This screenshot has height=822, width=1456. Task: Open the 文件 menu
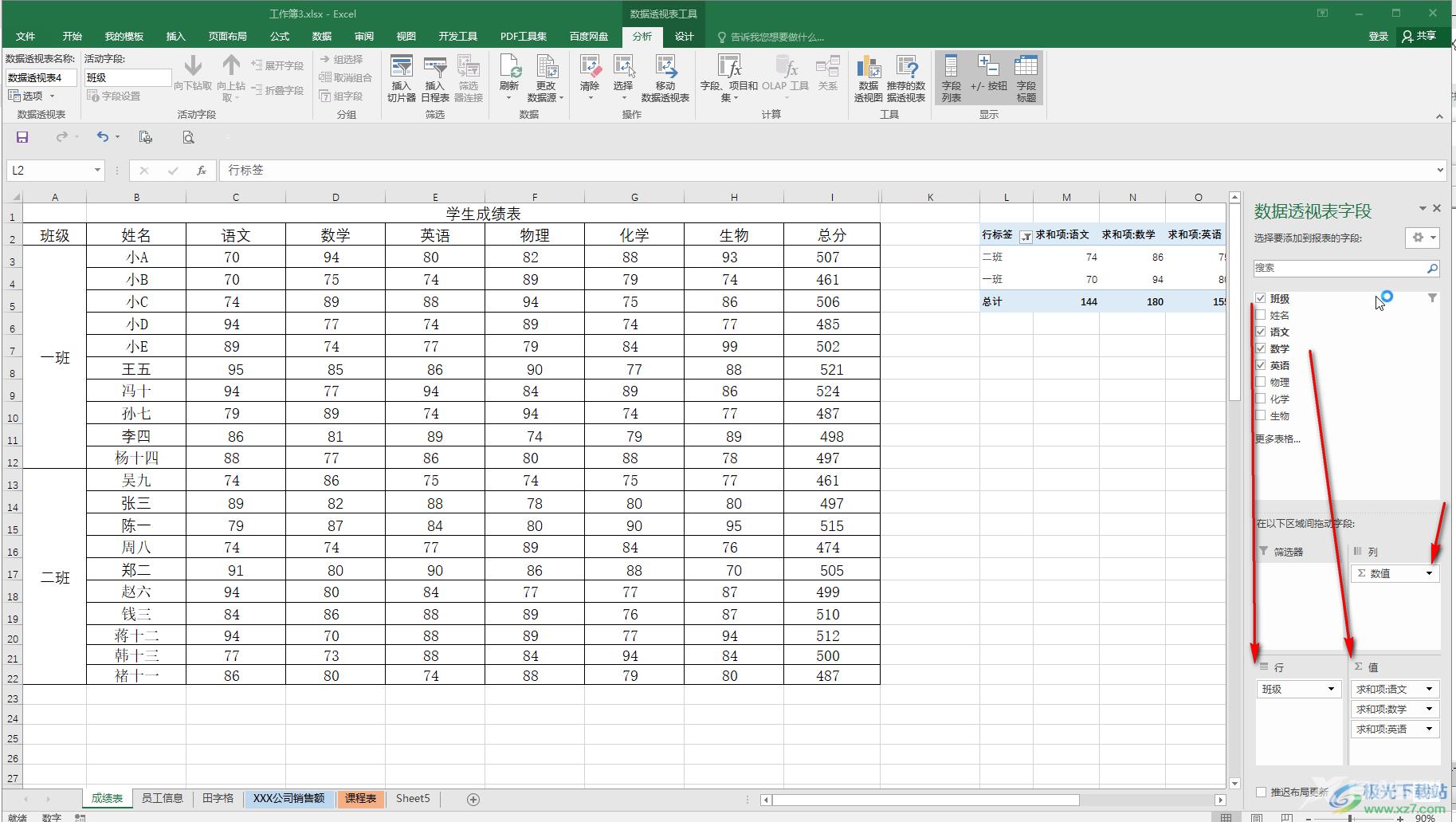pos(26,37)
